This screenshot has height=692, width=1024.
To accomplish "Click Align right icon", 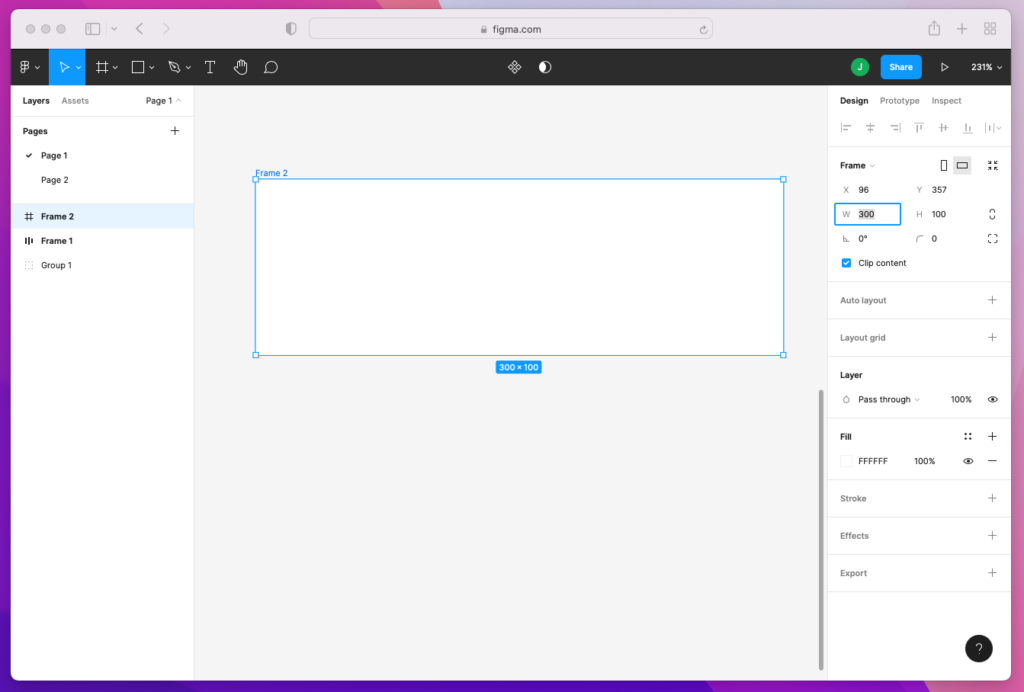I will tap(895, 128).
